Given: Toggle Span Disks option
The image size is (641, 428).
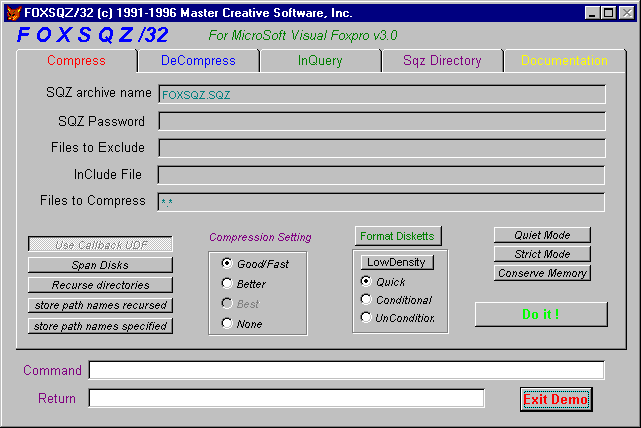Looking at the screenshot, I should 101,265.
